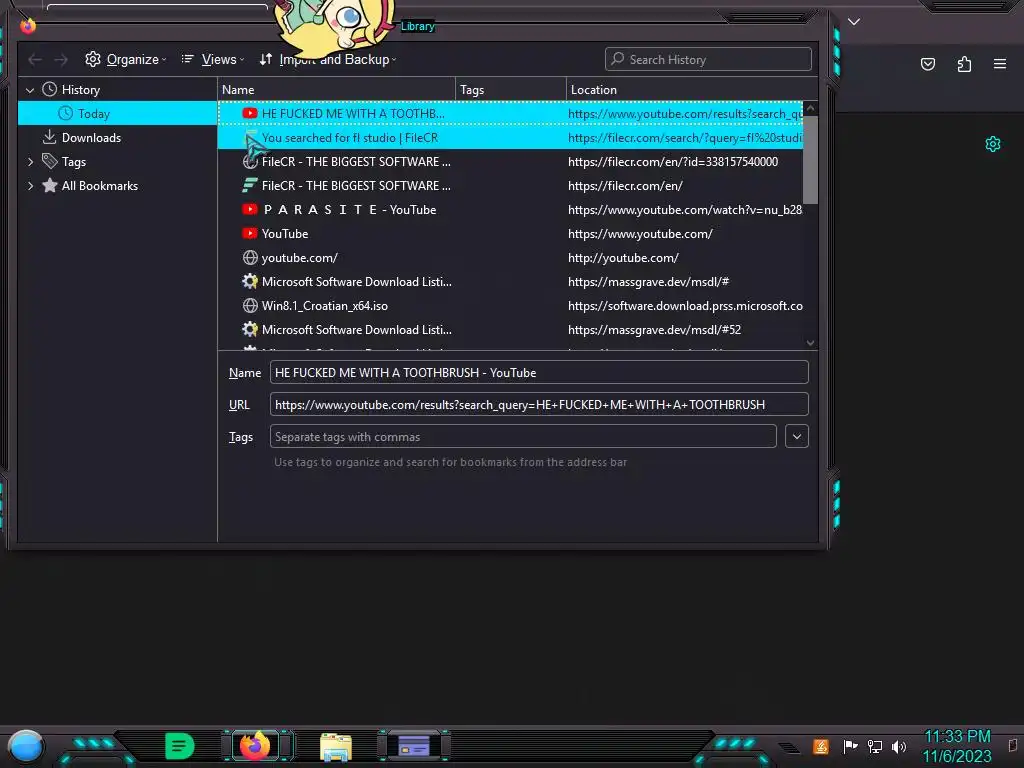The height and width of the screenshot is (768, 1024).
Task: Click the gear favicon of the msdl/#52 row
Action: tap(249, 330)
